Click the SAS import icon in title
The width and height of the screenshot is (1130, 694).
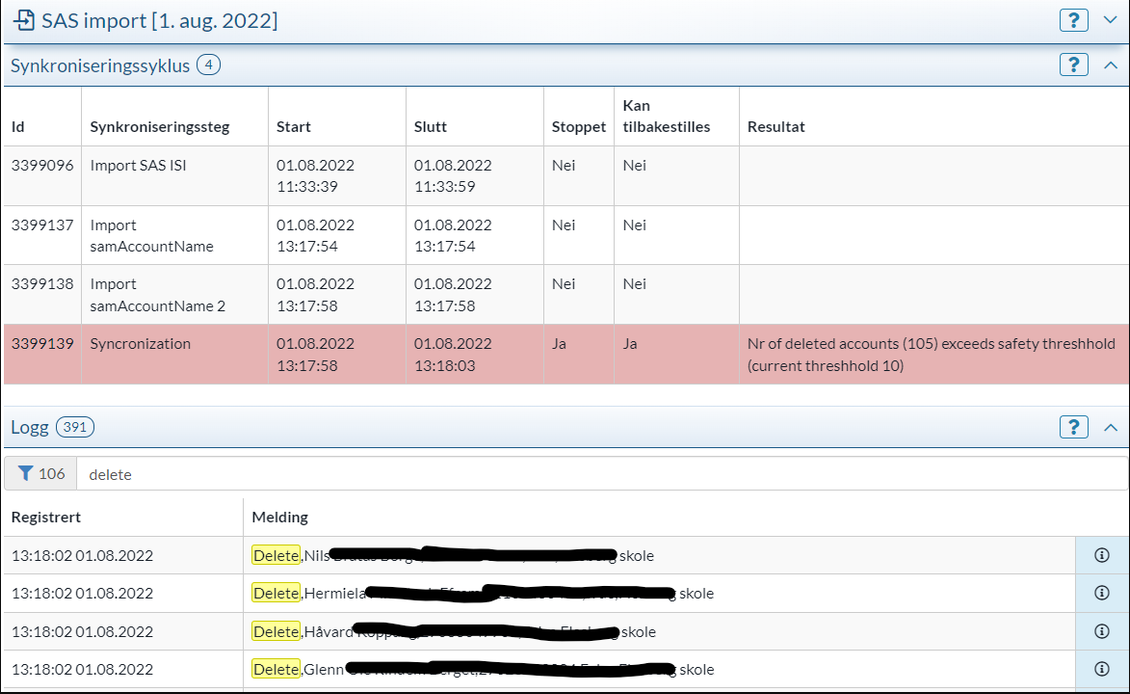22,20
